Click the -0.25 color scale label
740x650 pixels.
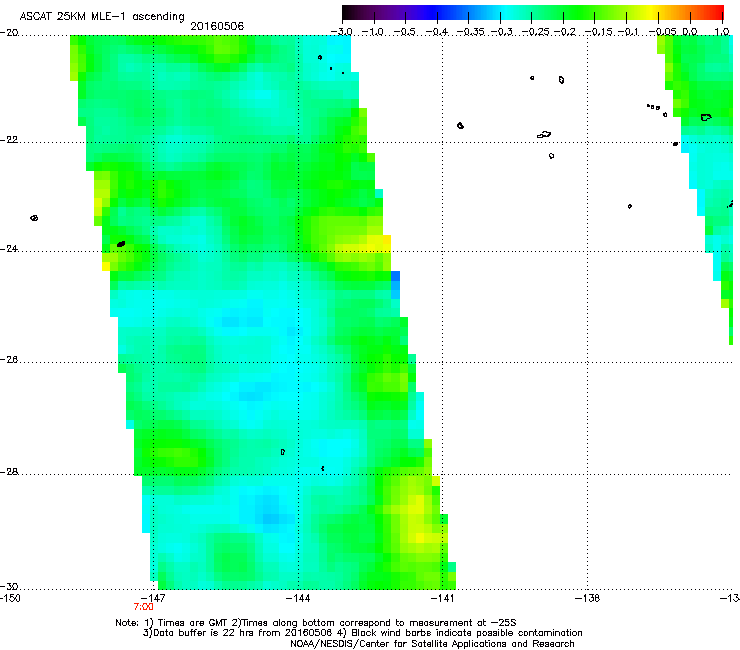[x=536, y=32]
